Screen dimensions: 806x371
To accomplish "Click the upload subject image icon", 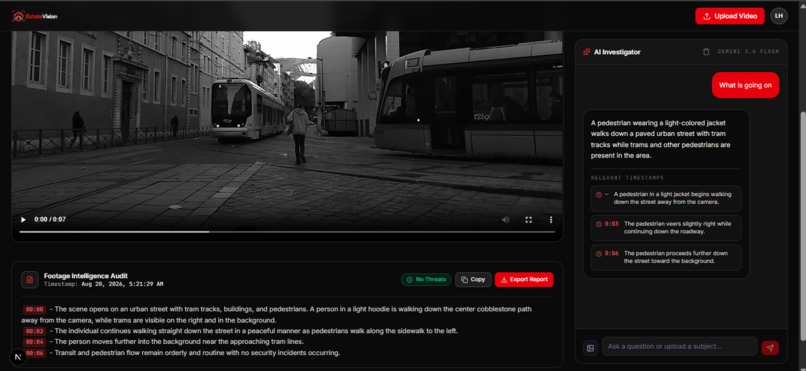I will (x=590, y=348).
